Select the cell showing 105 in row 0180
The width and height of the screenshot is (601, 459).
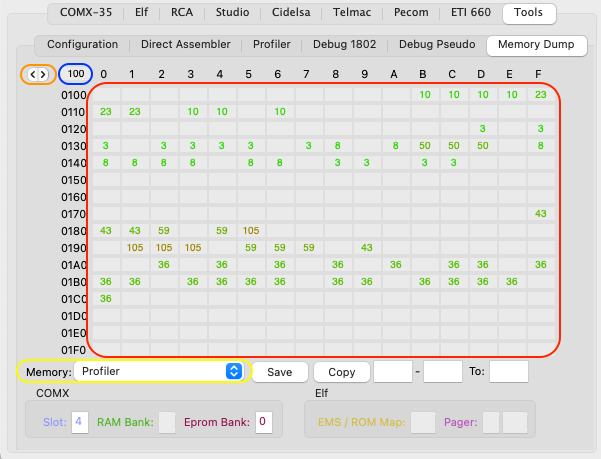click(251, 231)
